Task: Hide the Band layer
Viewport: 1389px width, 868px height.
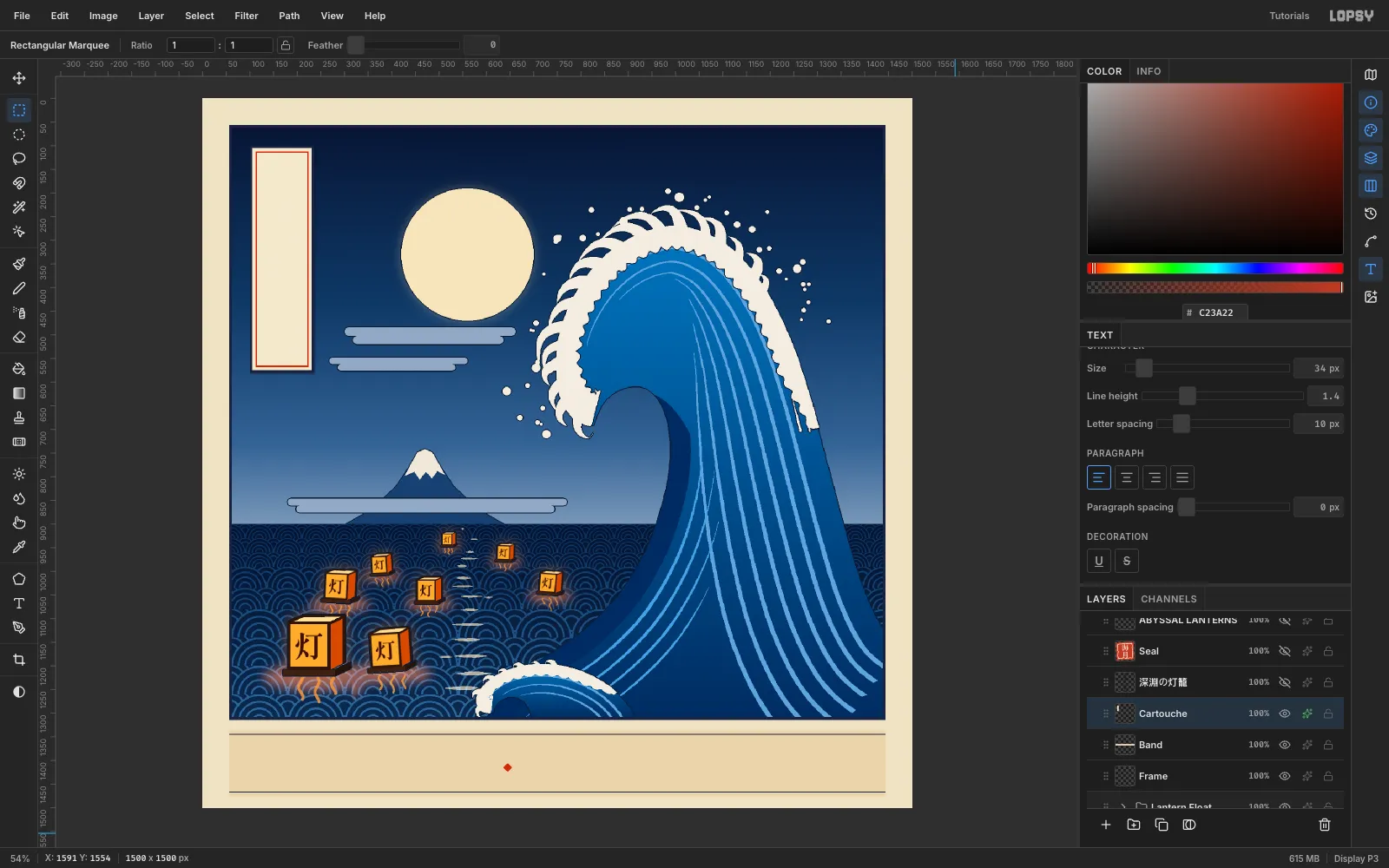Action: (x=1285, y=745)
